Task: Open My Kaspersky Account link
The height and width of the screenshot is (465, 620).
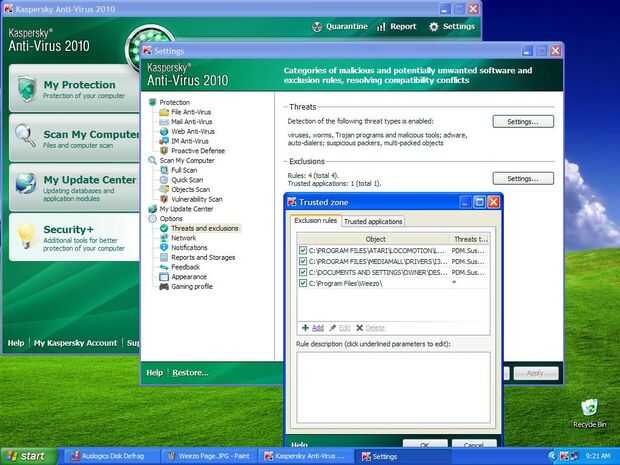Action: 75,343
